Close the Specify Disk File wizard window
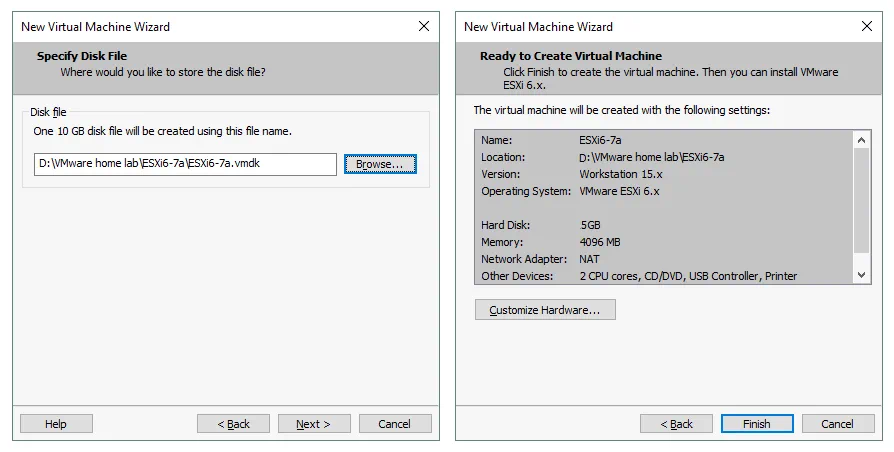The height and width of the screenshot is (452, 894). [424, 26]
